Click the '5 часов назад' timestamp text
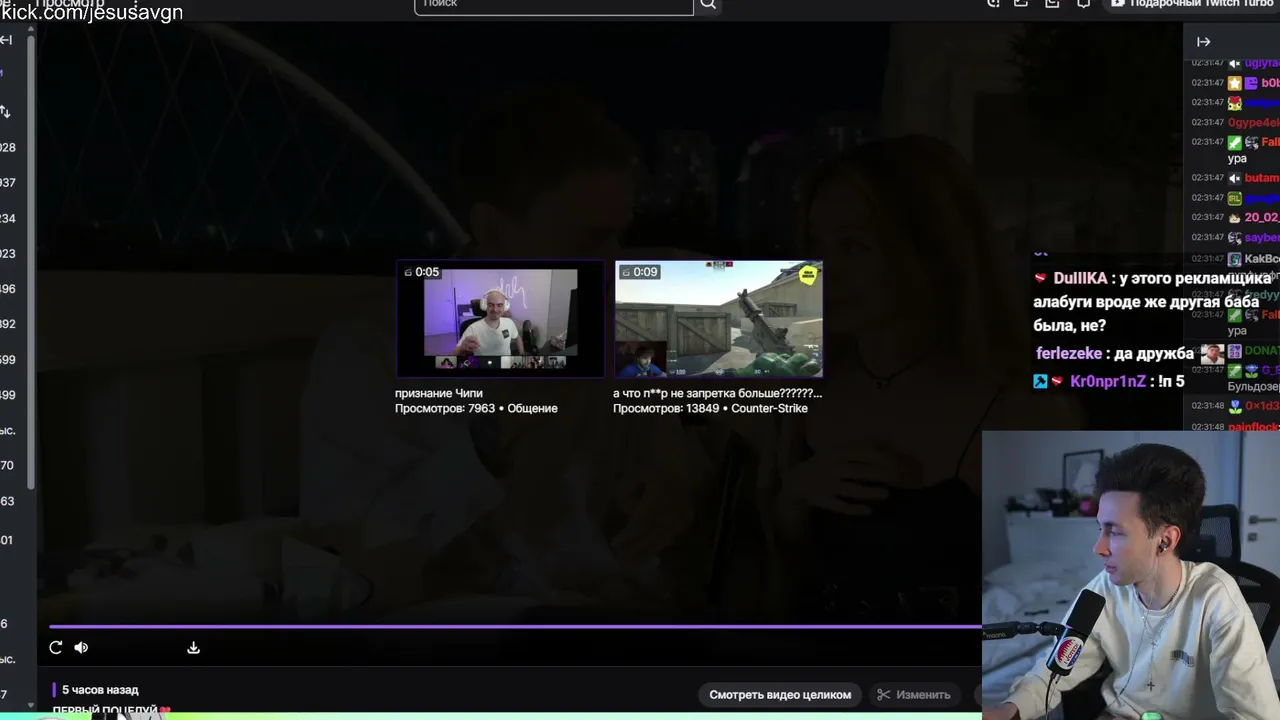The width and height of the screenshot is (1280, 720). (100, 690)
